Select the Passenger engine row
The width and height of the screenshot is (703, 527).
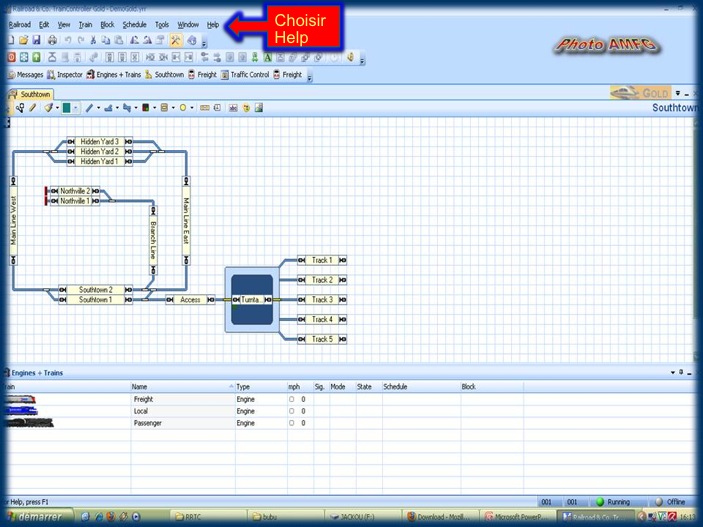[350, 423]
